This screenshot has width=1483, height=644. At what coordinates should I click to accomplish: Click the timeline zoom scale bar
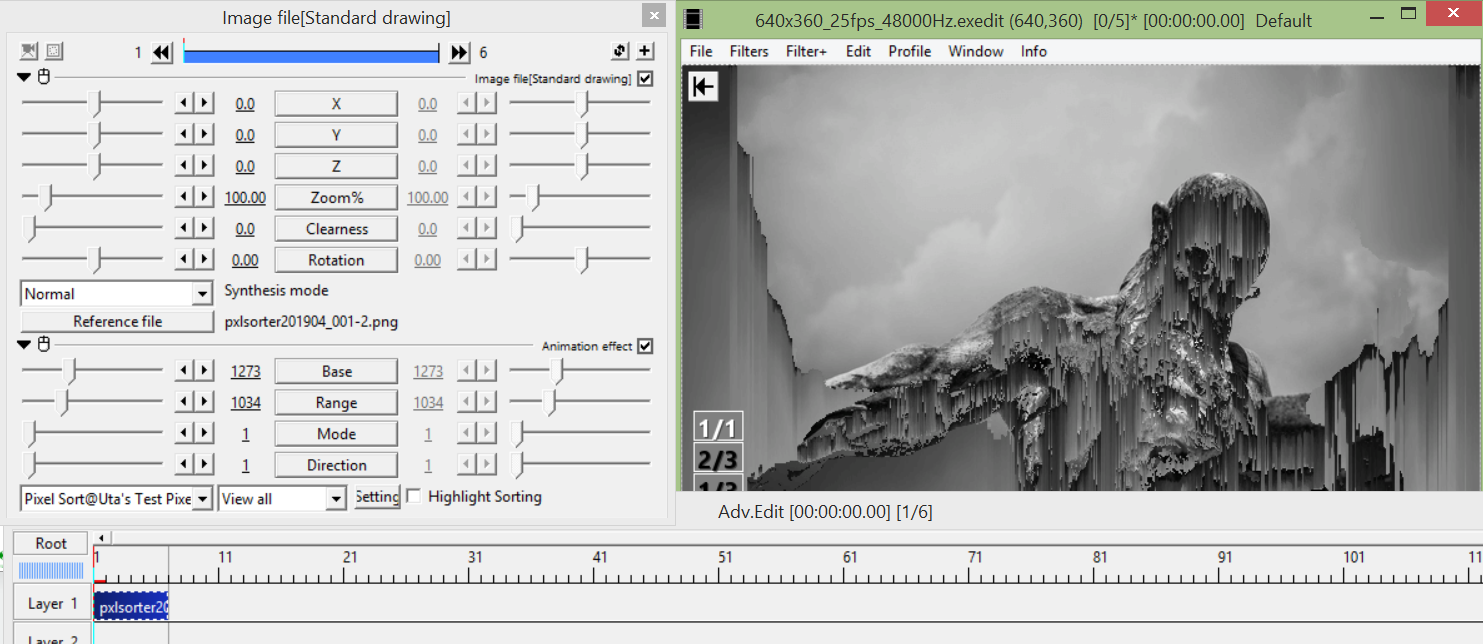coord(51,570)
